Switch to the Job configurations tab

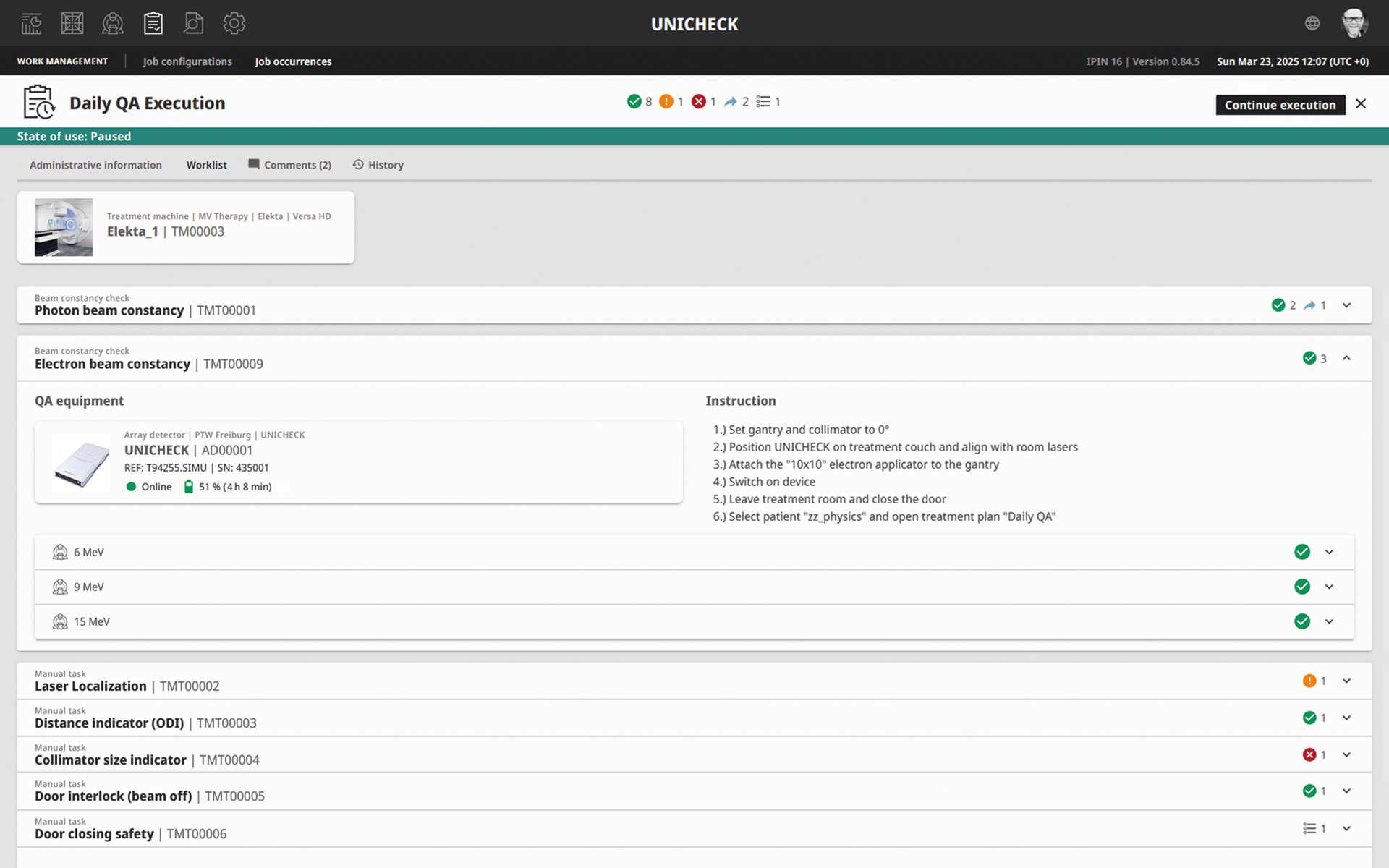[187, 61]
